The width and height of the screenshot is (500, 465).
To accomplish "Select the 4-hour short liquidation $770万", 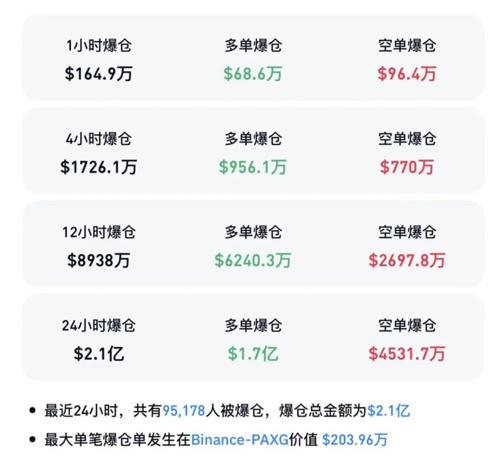I will [x=407, y=167].
